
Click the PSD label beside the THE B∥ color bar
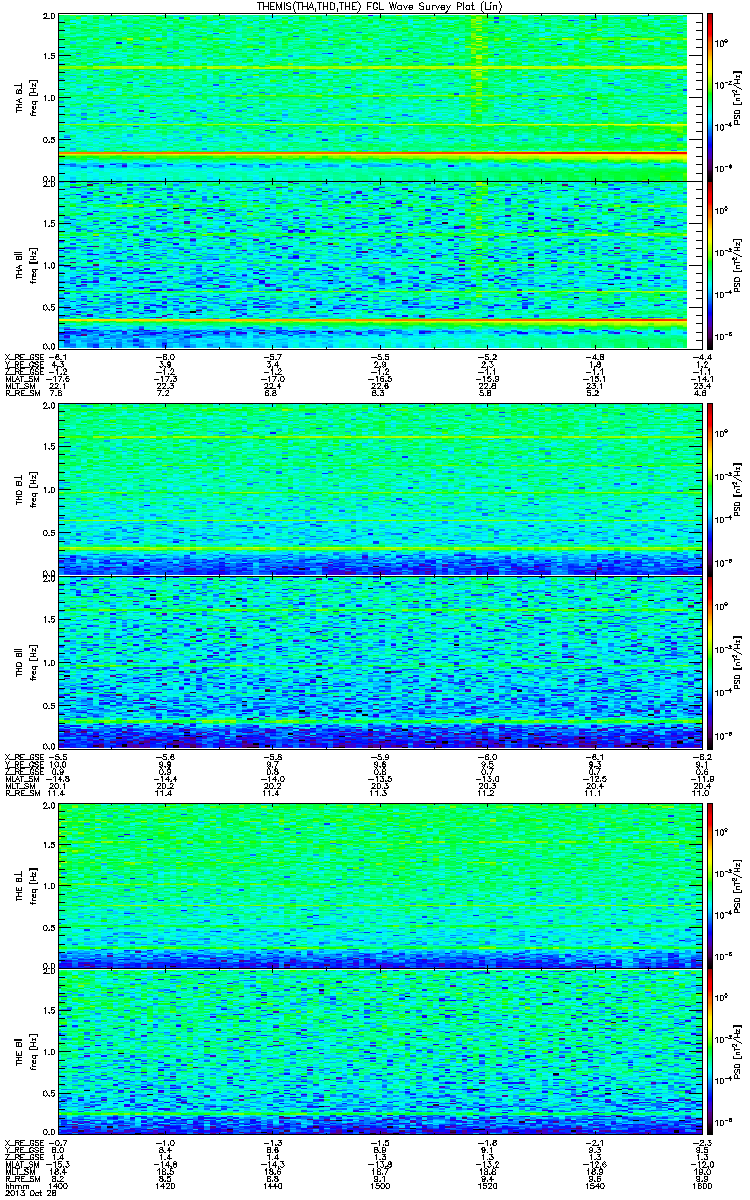pyautogui.click(x=738, y=1052)
